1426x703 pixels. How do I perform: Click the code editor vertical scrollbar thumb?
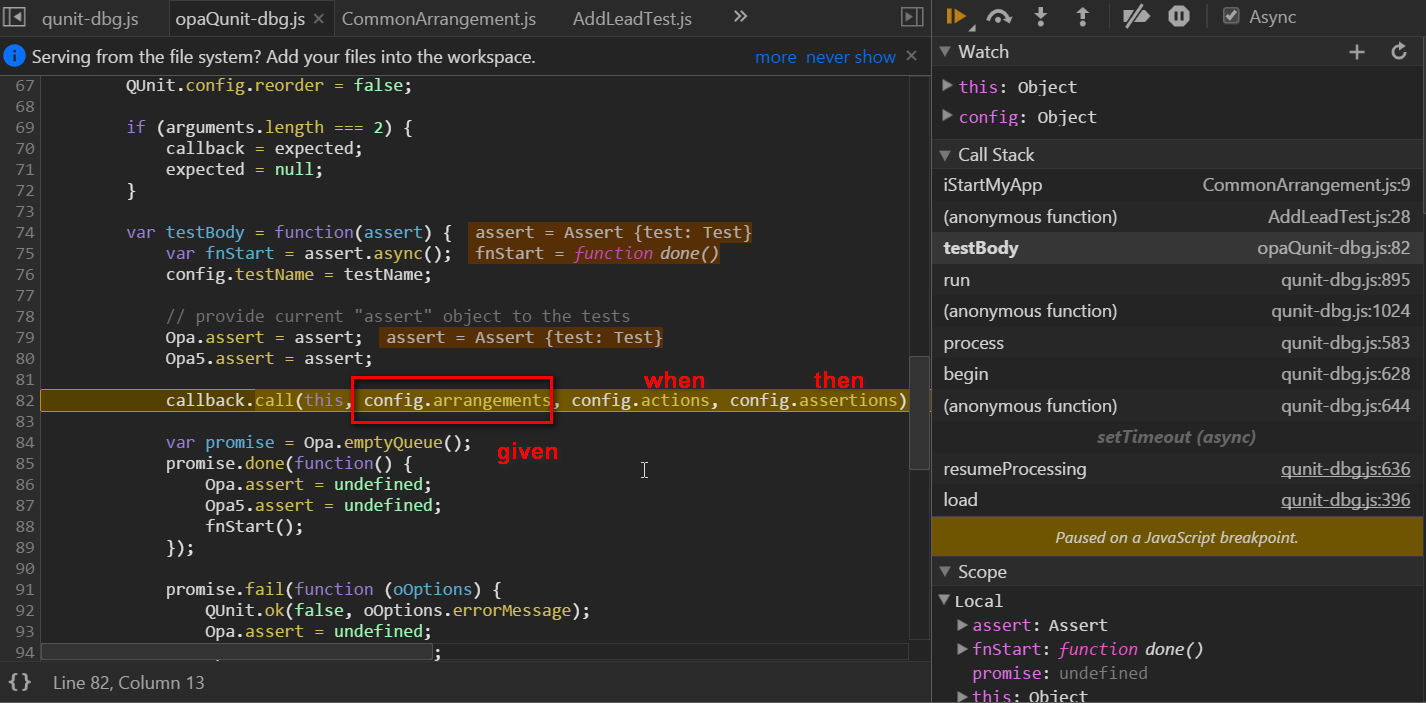tap(919, 413)
